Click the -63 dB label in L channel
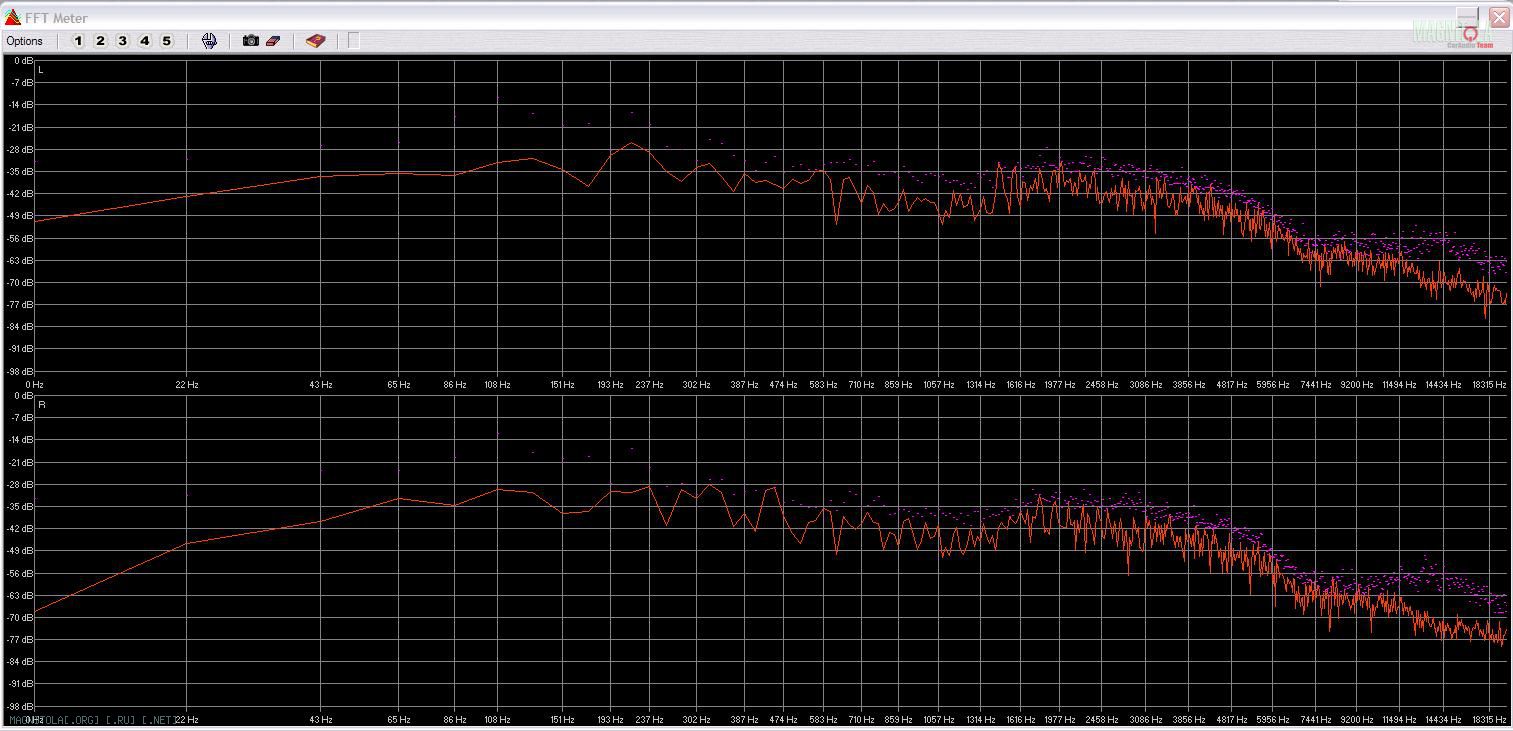 21,260
